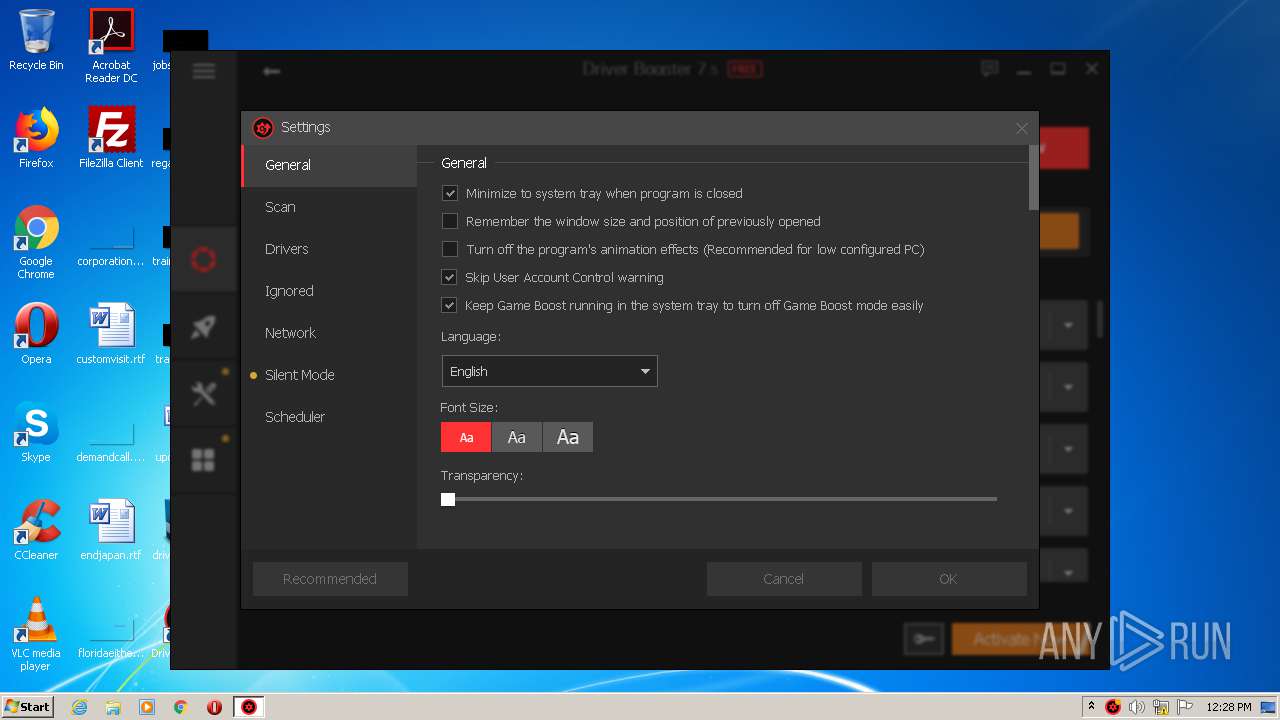Viewport: 1280px width, 720px height.
Task: Toggle Minimize to system tray checkbox
Action: tap(450, 193)
